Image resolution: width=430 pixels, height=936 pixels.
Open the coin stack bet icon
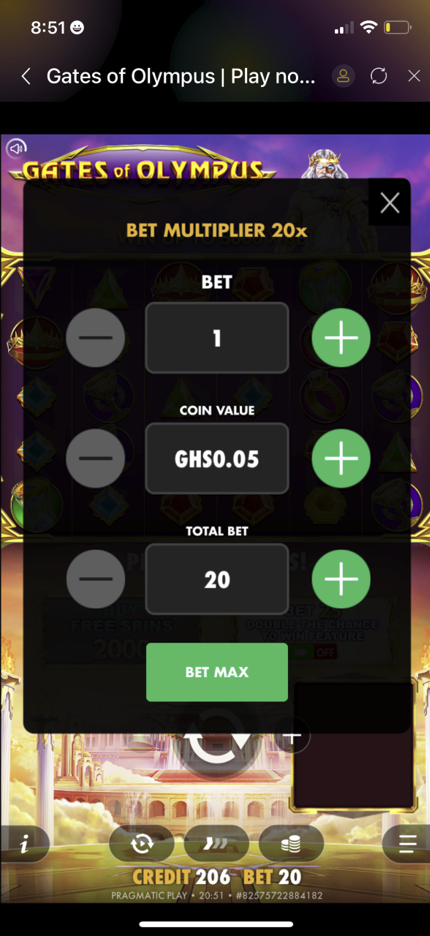click(291, 843)
